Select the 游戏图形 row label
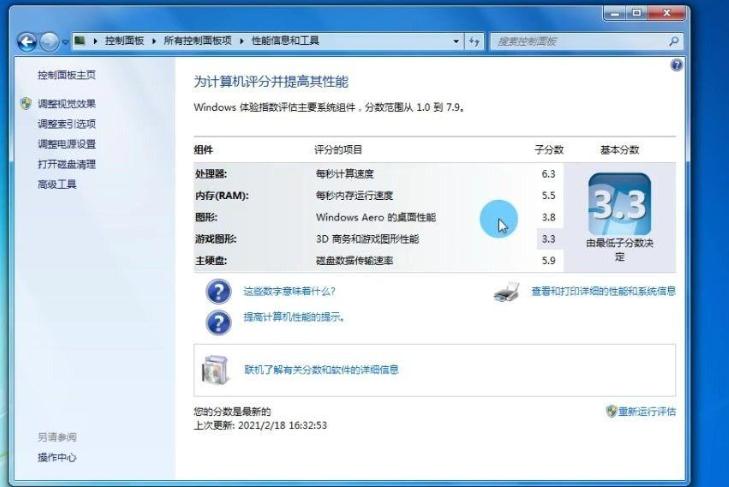The image size is (729, 487). pos(216,239)
